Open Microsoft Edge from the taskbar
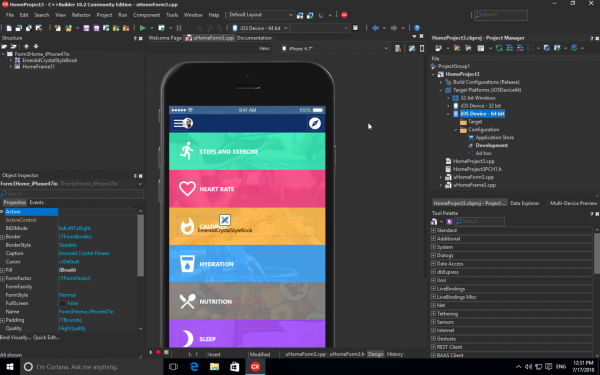 194,367
